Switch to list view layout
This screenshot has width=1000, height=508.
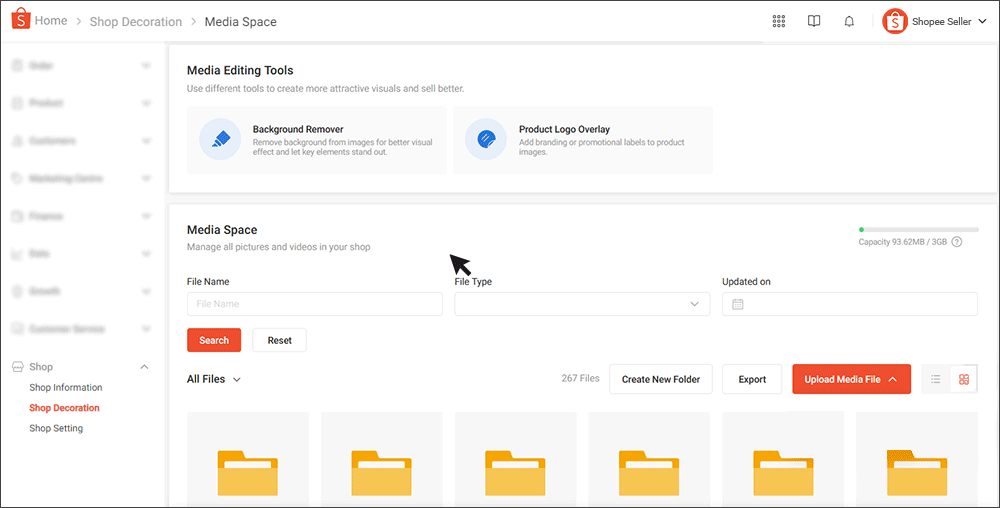tap(936, 380)
